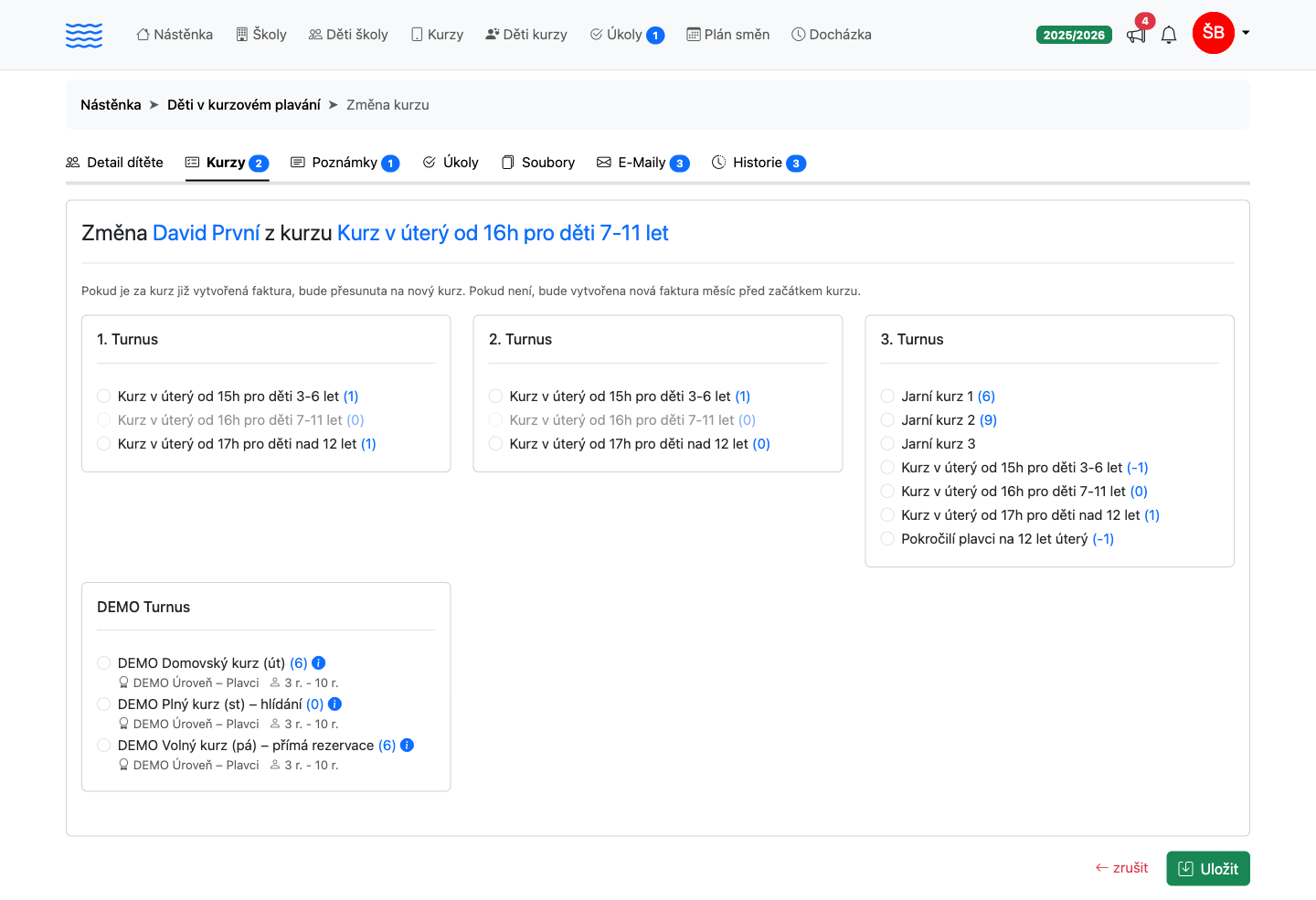Screen dimensions: 1316x900
Task: Click info icon next to DEMO Domovský kurz
Action: coord(319,663)
